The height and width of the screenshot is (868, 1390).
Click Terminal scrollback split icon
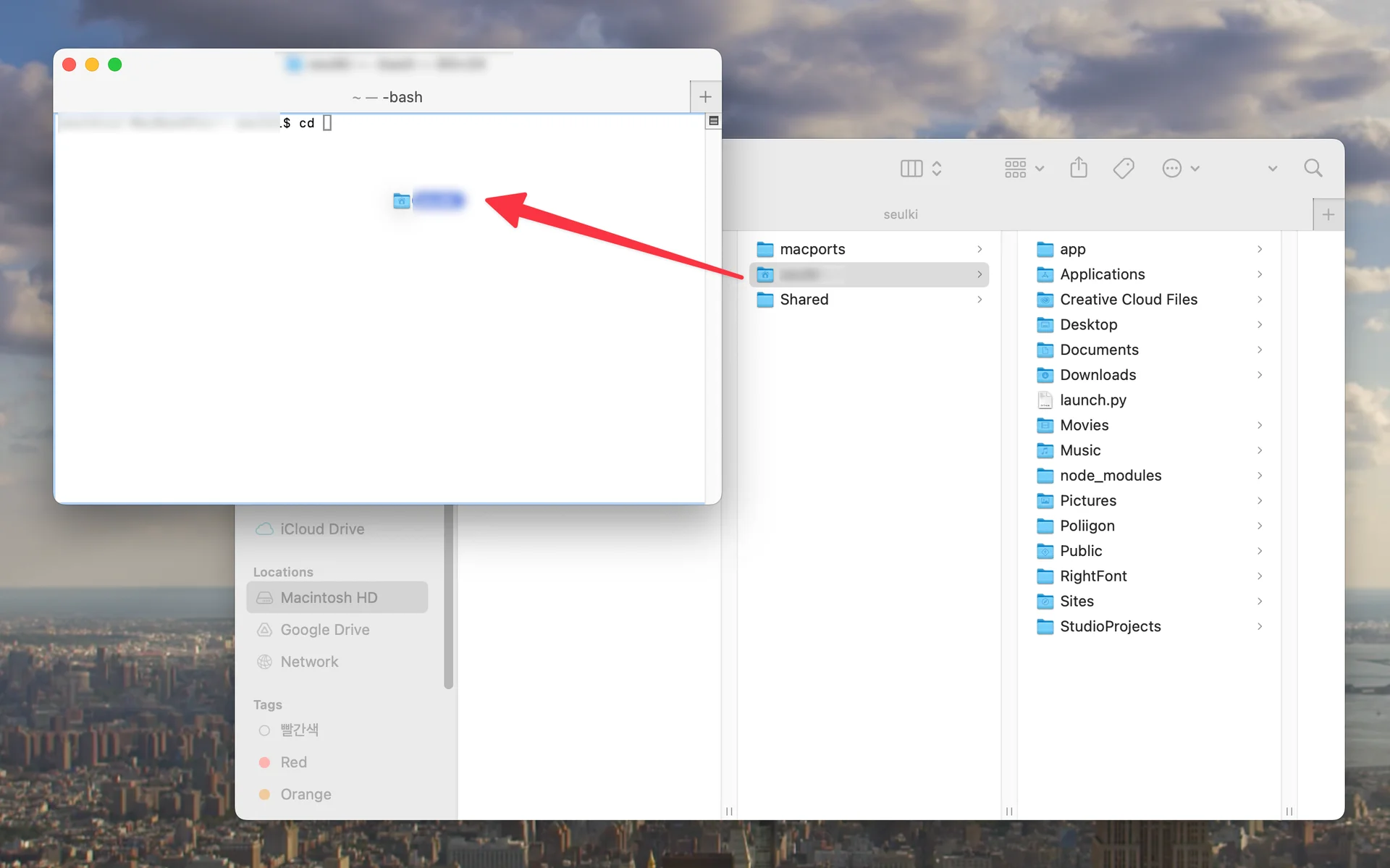pyautogui.click(x=713, y=121)
